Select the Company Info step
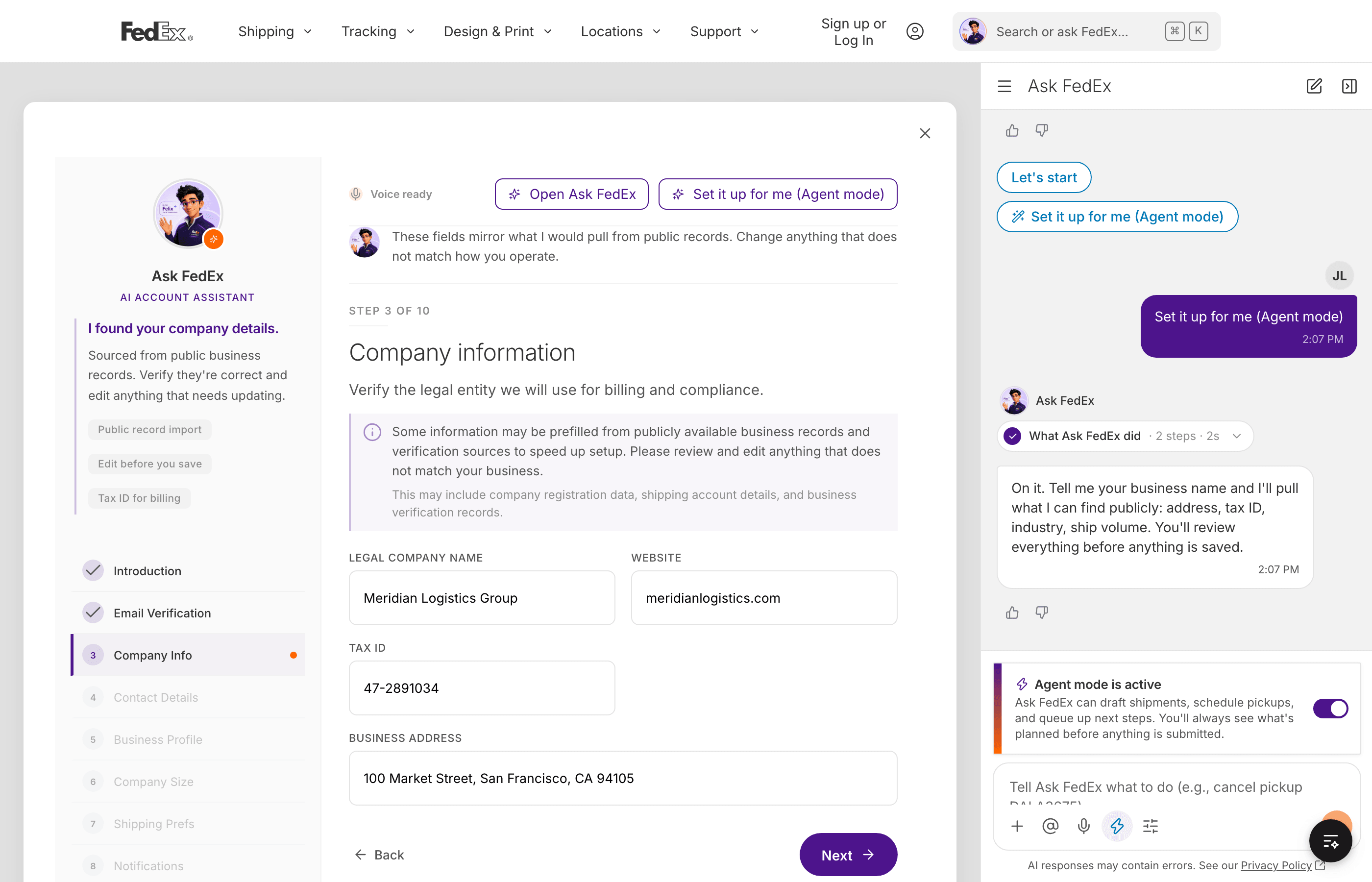Viewport: 1372px width, 882px height. pyautogui.click(x=188, y=655)
